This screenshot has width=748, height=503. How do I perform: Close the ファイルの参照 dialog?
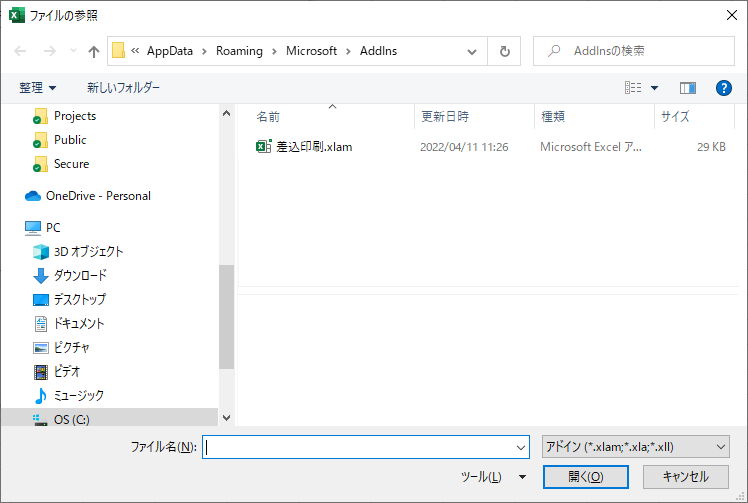pyautogui.click(x=732, y=15)
